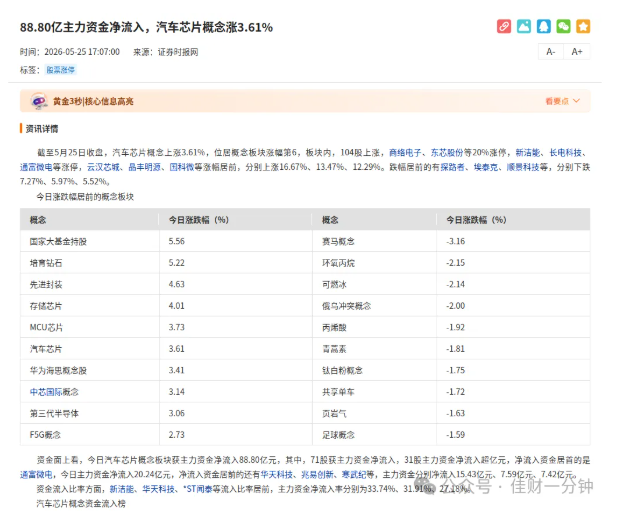
Task: Select the 第三代半导体 table cell
Action: [x=90, y=413]
